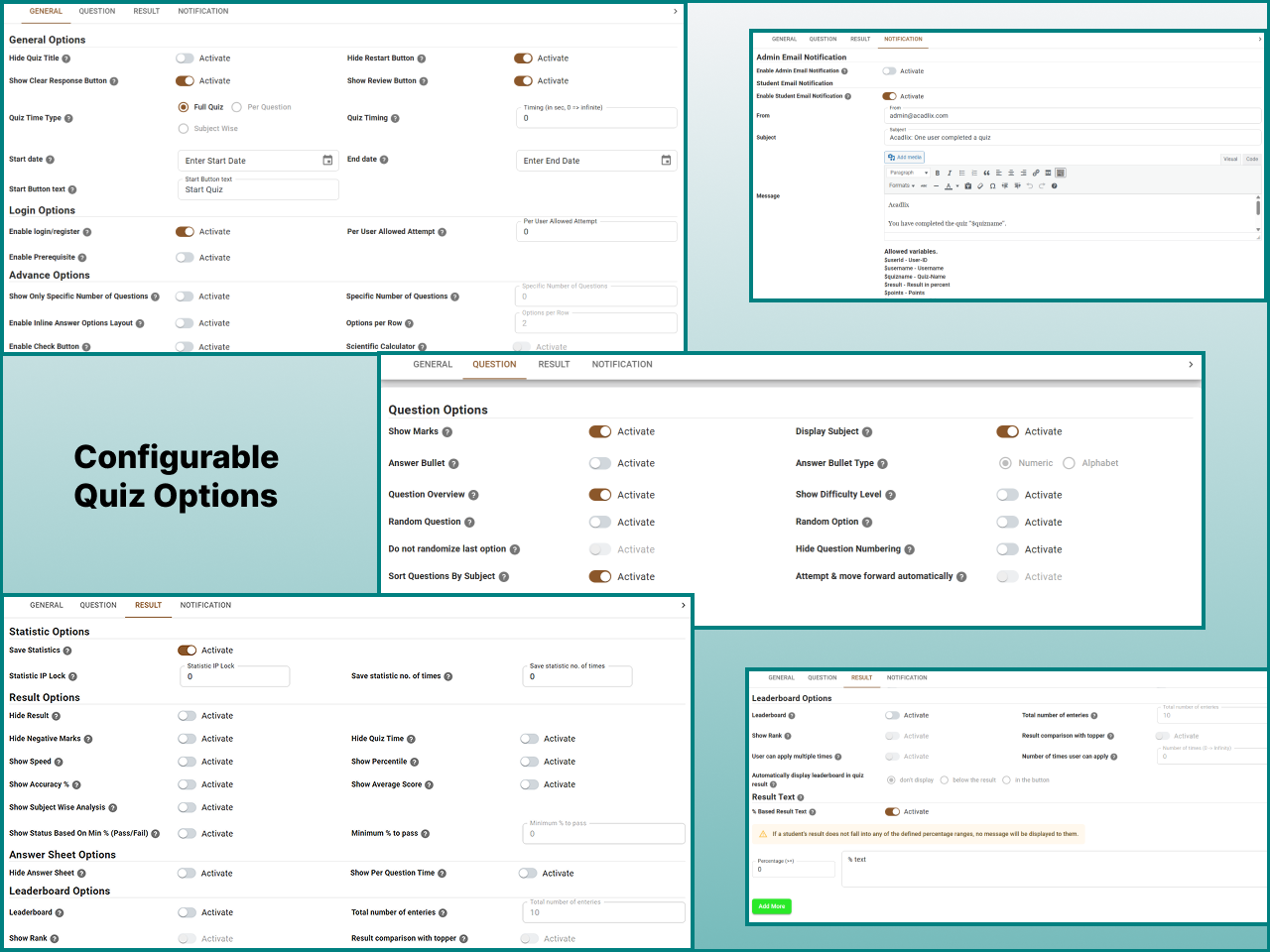Switch to the NOTIFICATION tab
Image resolution: width=1270 pixels, height=952 pixels.
click(622, 364)
